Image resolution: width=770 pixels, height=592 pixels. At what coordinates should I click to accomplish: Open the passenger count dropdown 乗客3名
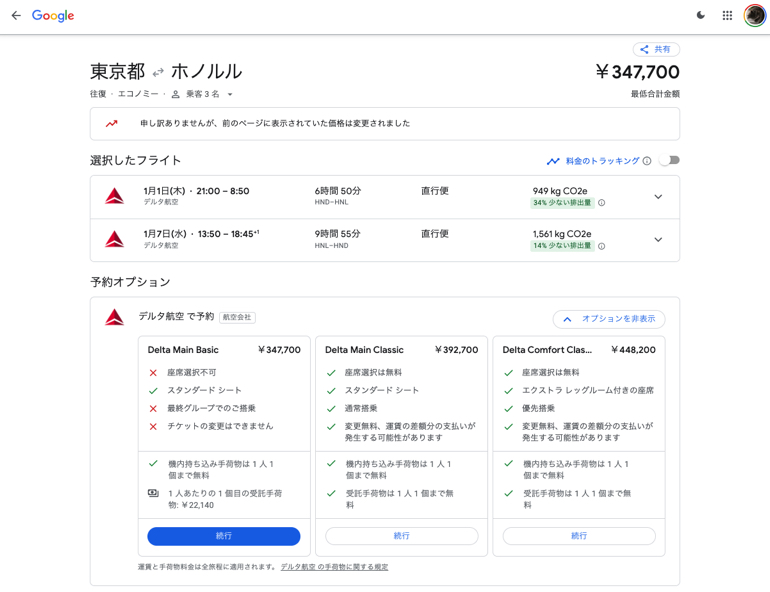(202, 94)
